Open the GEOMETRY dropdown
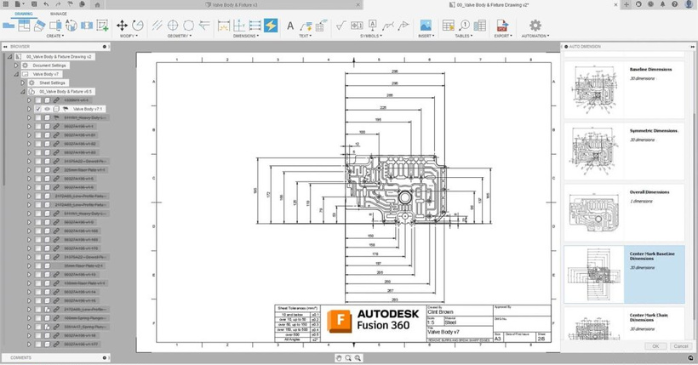The image size is (698, 365). pyautogui.click(x=179, y=36)
